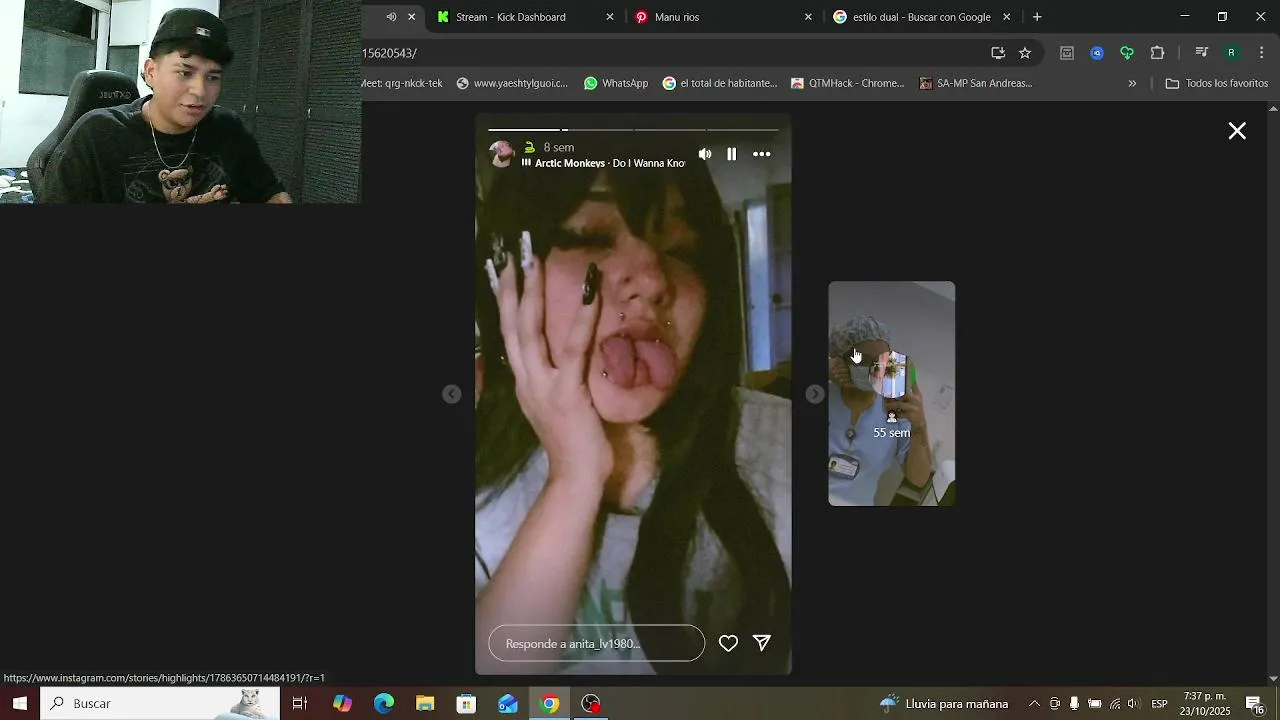Open the Chrome profile avatar R

[1231, 53]
